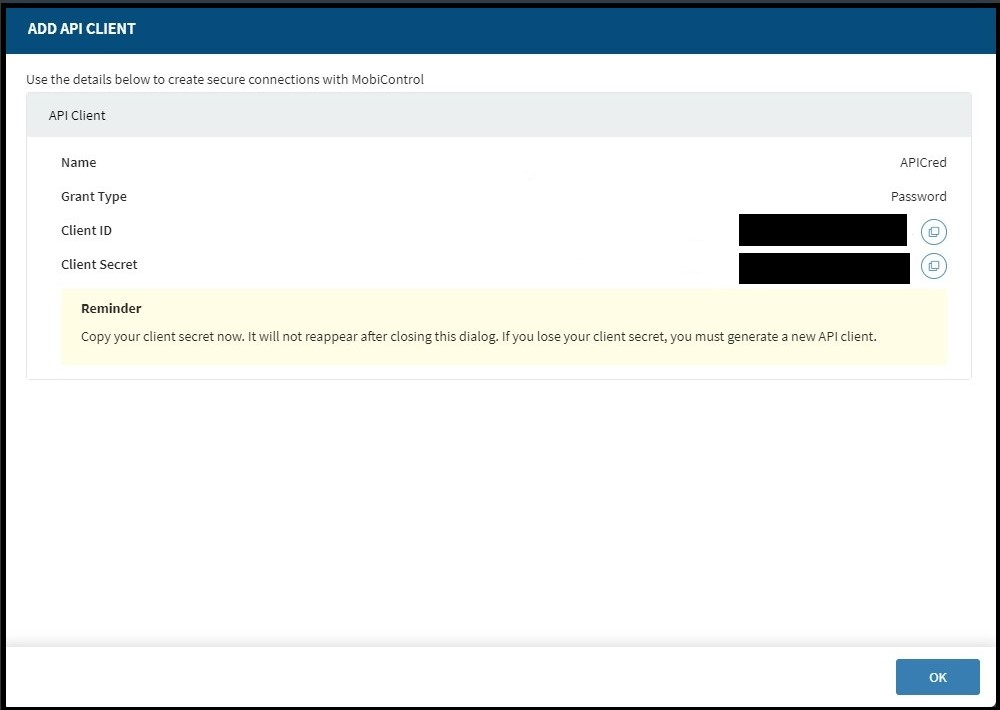Select the redacted Client ID value
The height and width of the screenshot is (710, 1000).
pyautogui.click(x=822, y=231)
